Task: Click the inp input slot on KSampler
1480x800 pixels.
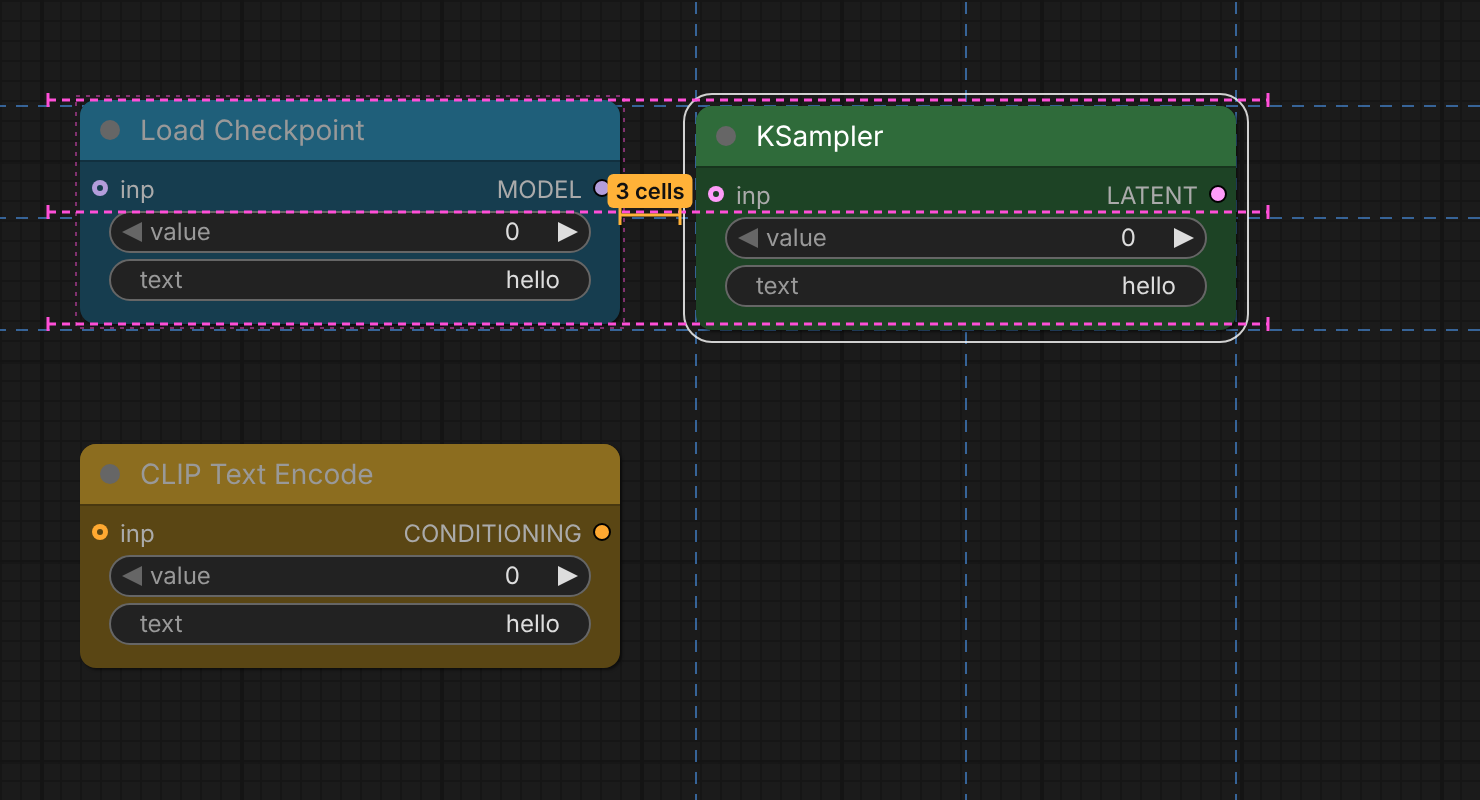Action: (x=715, y=194)
